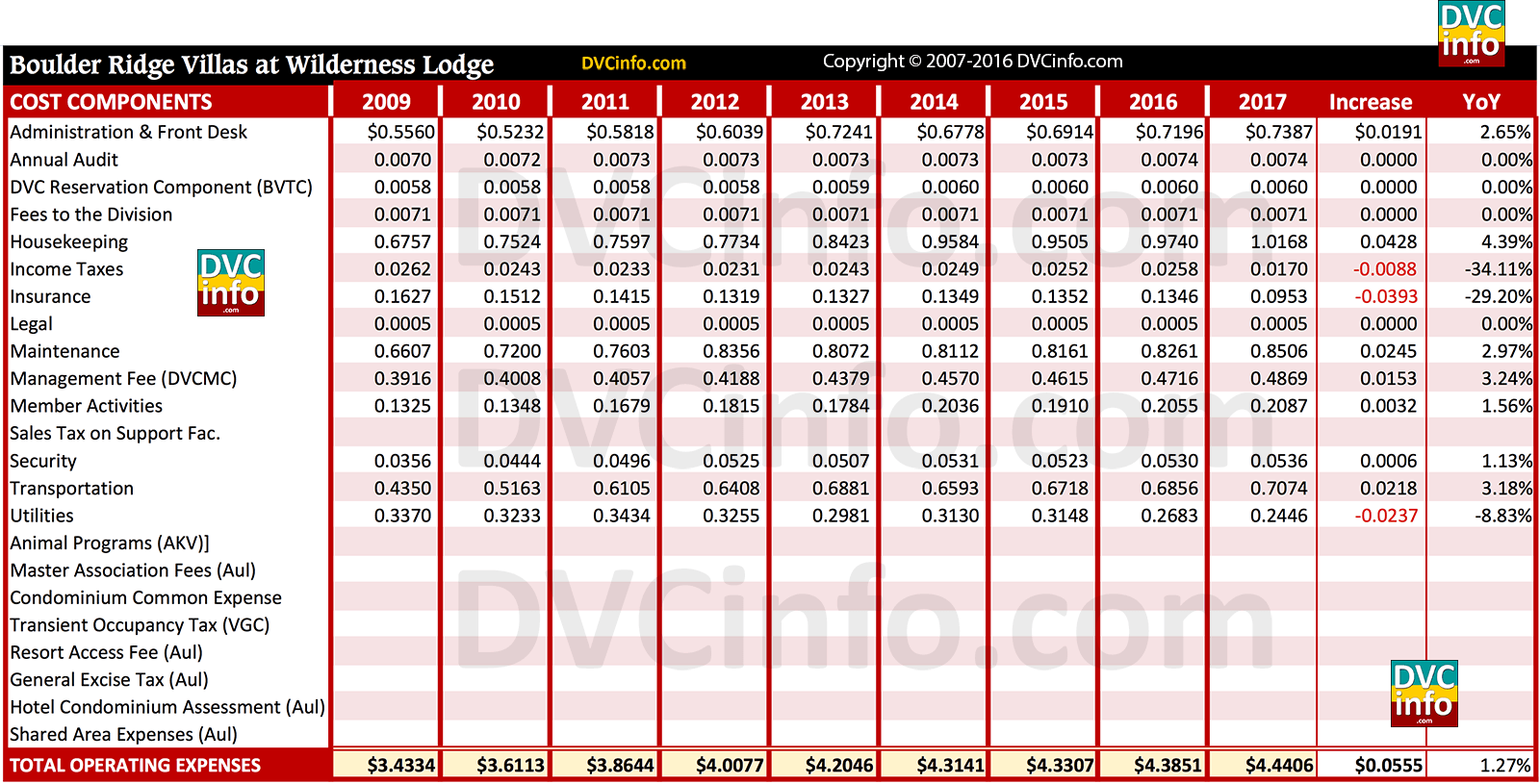Select Hotel Condominium Assessment (Aul) label

167,707
